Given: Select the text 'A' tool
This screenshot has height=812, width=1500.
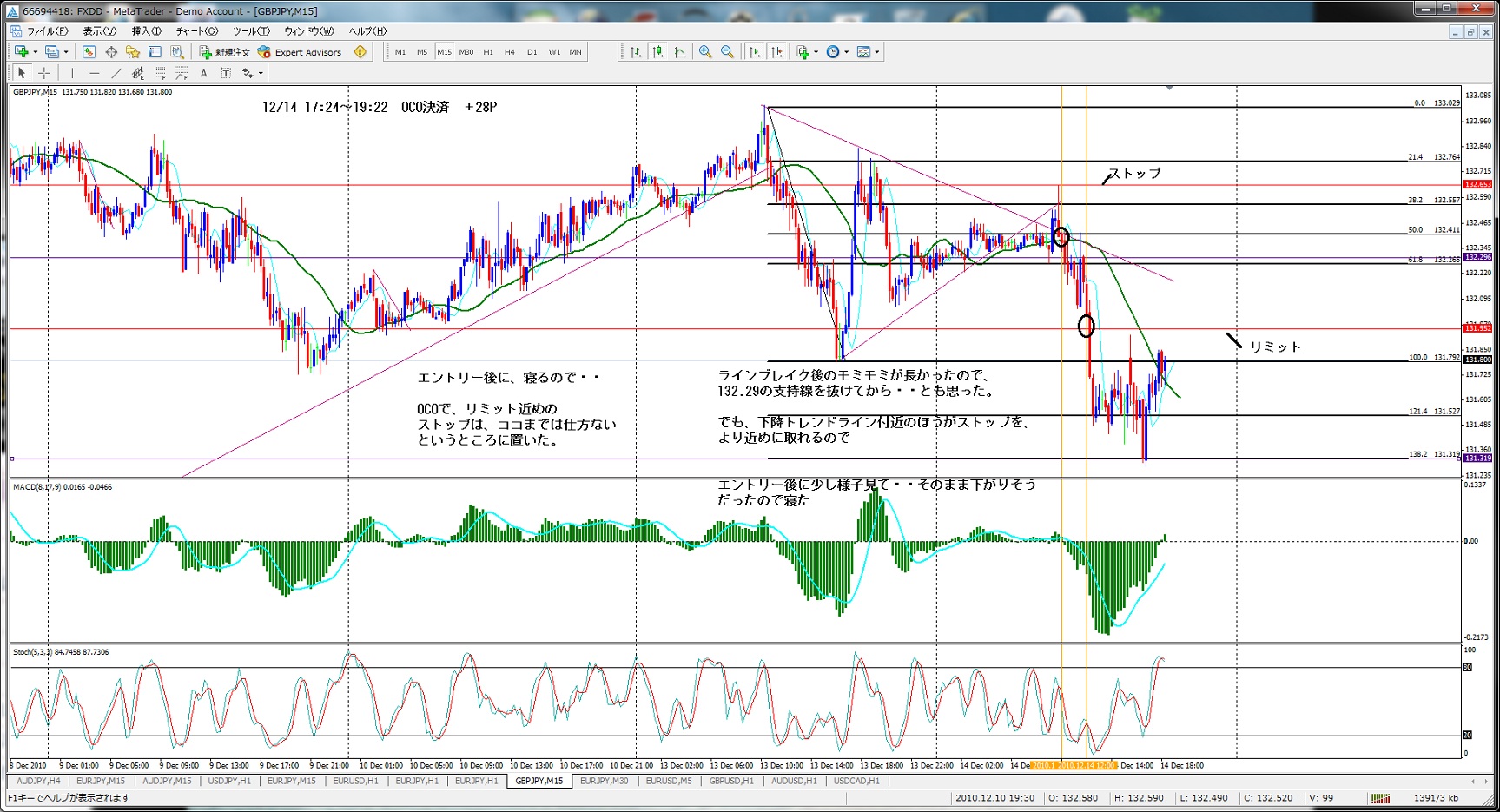Looking at the screenshot, I should tap(204, 73).
